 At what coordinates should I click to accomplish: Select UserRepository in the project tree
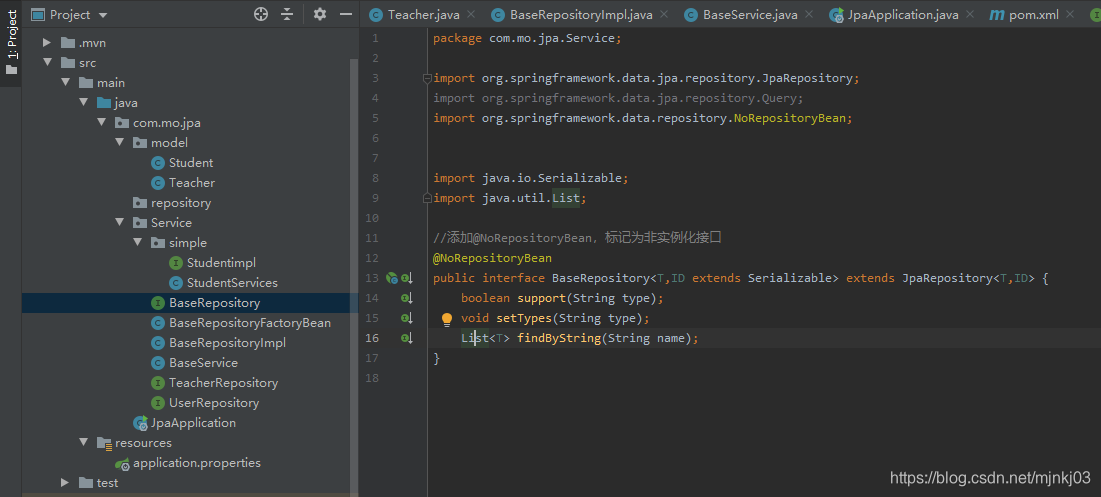coord(213,403)
